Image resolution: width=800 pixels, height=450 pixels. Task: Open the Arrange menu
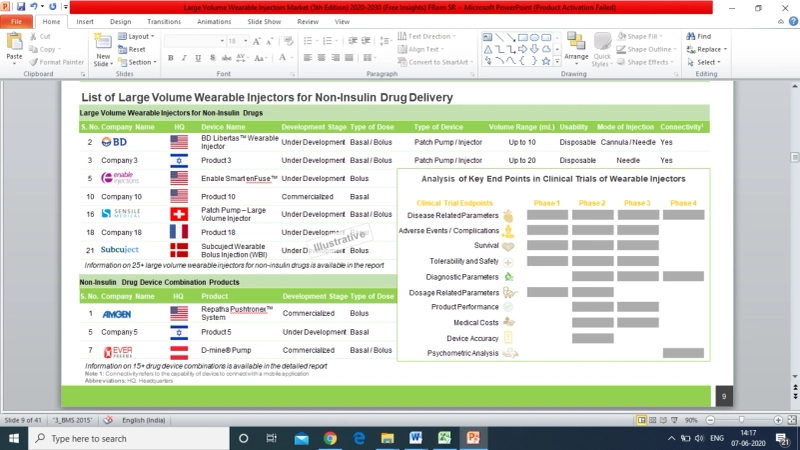tap(576, 49)
